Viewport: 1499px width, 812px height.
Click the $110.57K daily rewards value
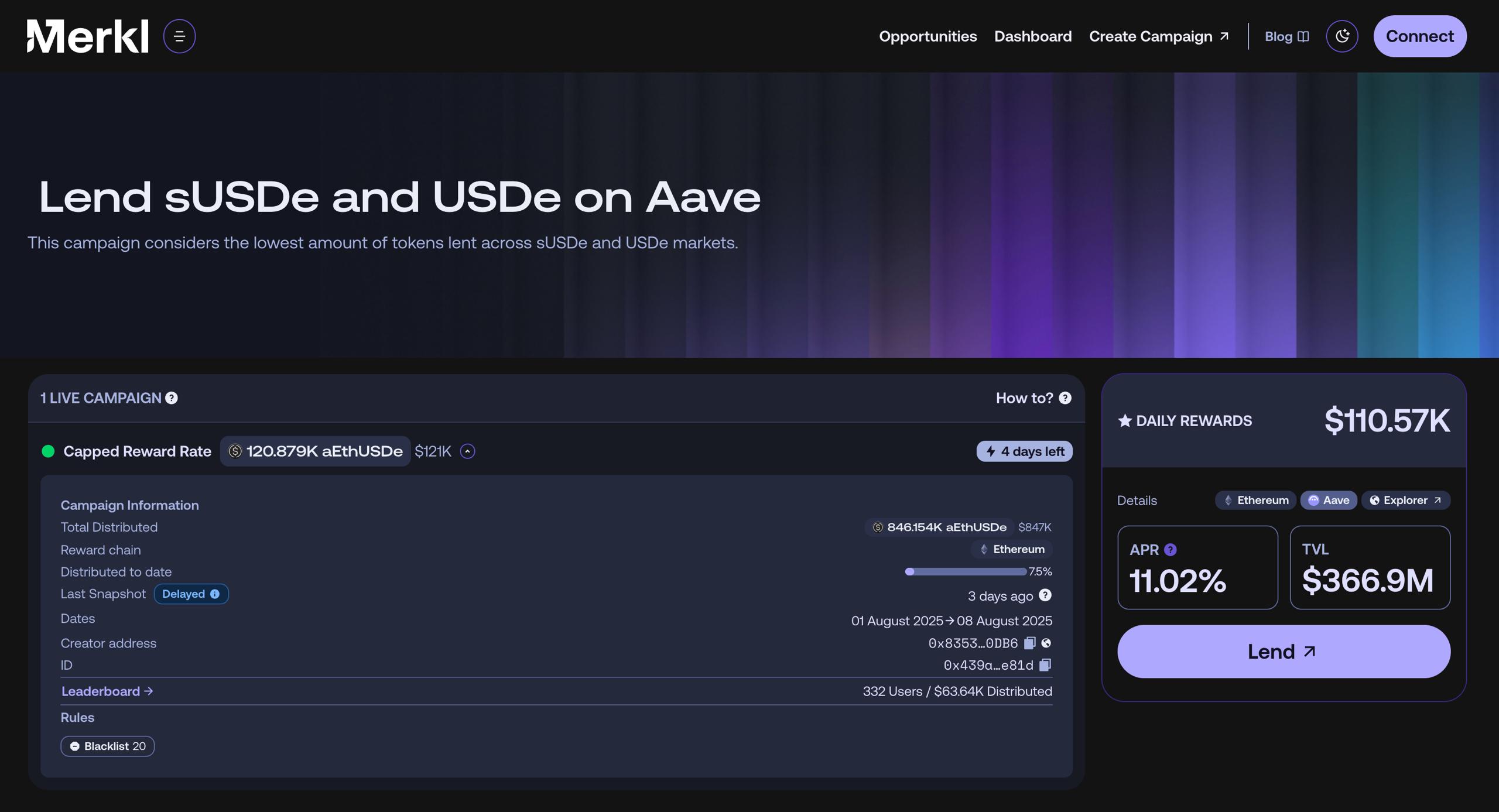(x=1387, y=420)
